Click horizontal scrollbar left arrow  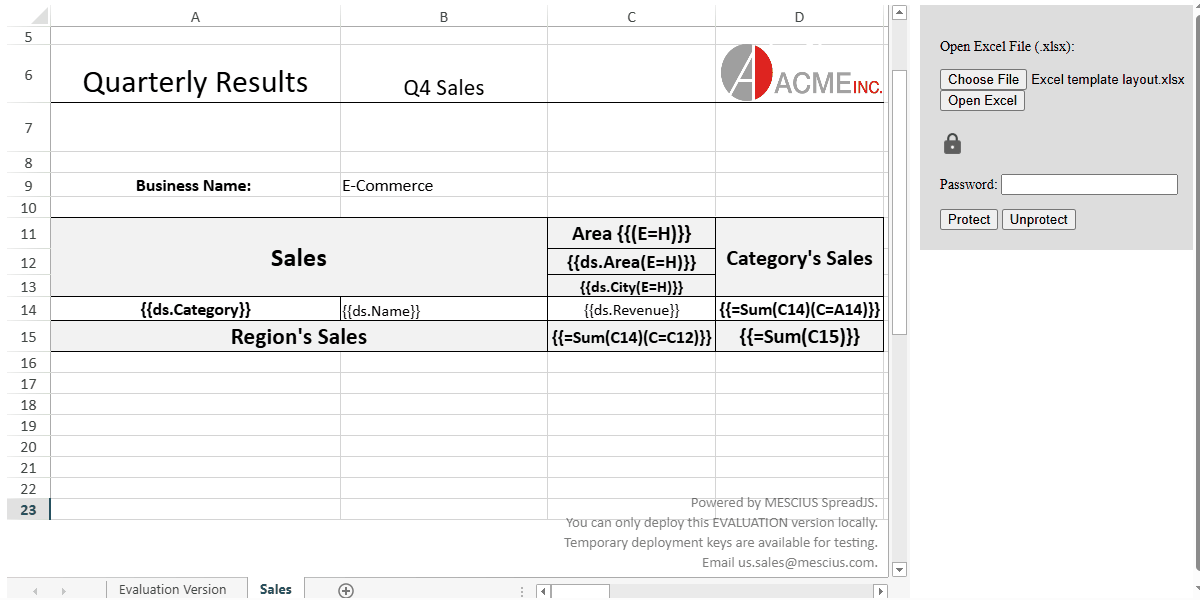pyautogui.click(x=543, y=591)
